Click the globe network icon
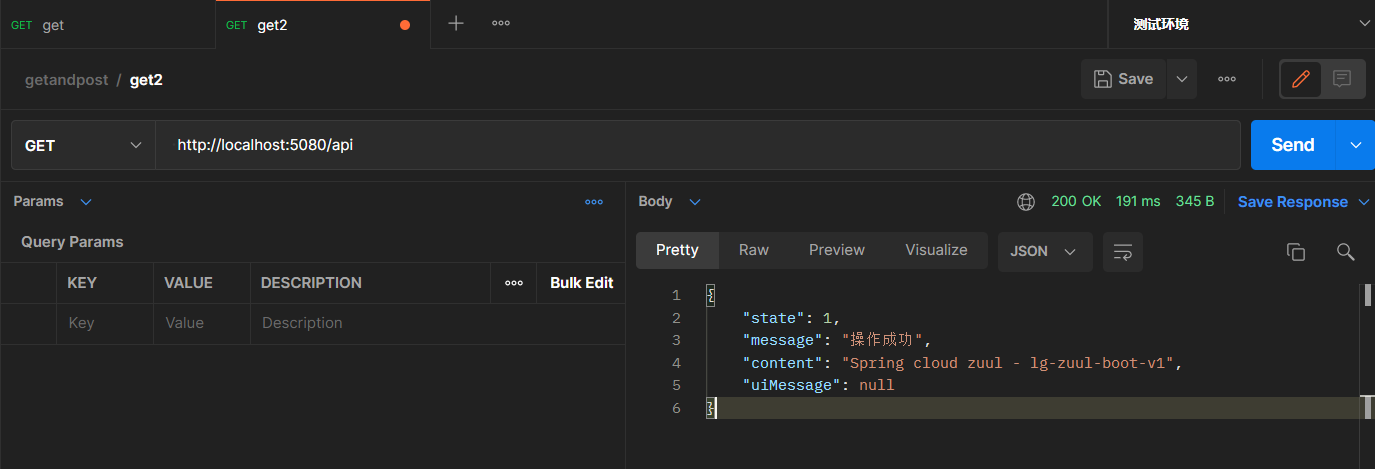The width and height of the screenshot is (1375, 469). 1026,202
